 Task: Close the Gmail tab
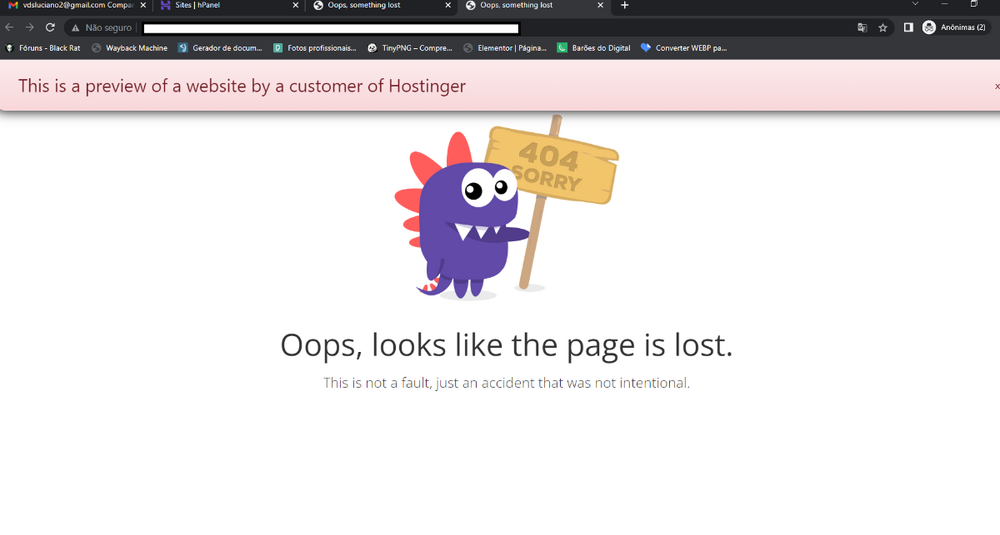pos(143,5)
